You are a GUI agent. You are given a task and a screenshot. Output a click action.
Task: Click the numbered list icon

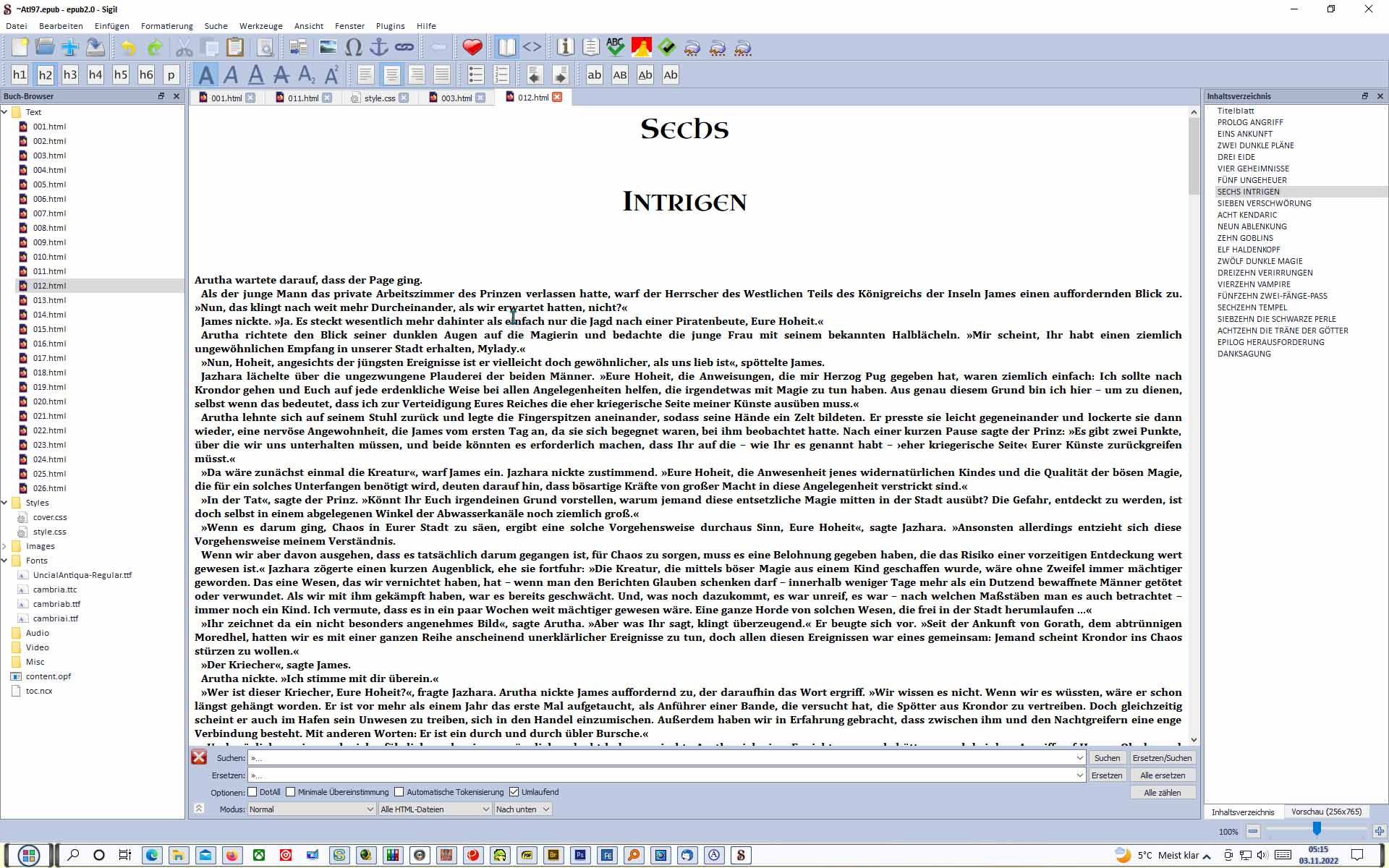coord(501,75)
